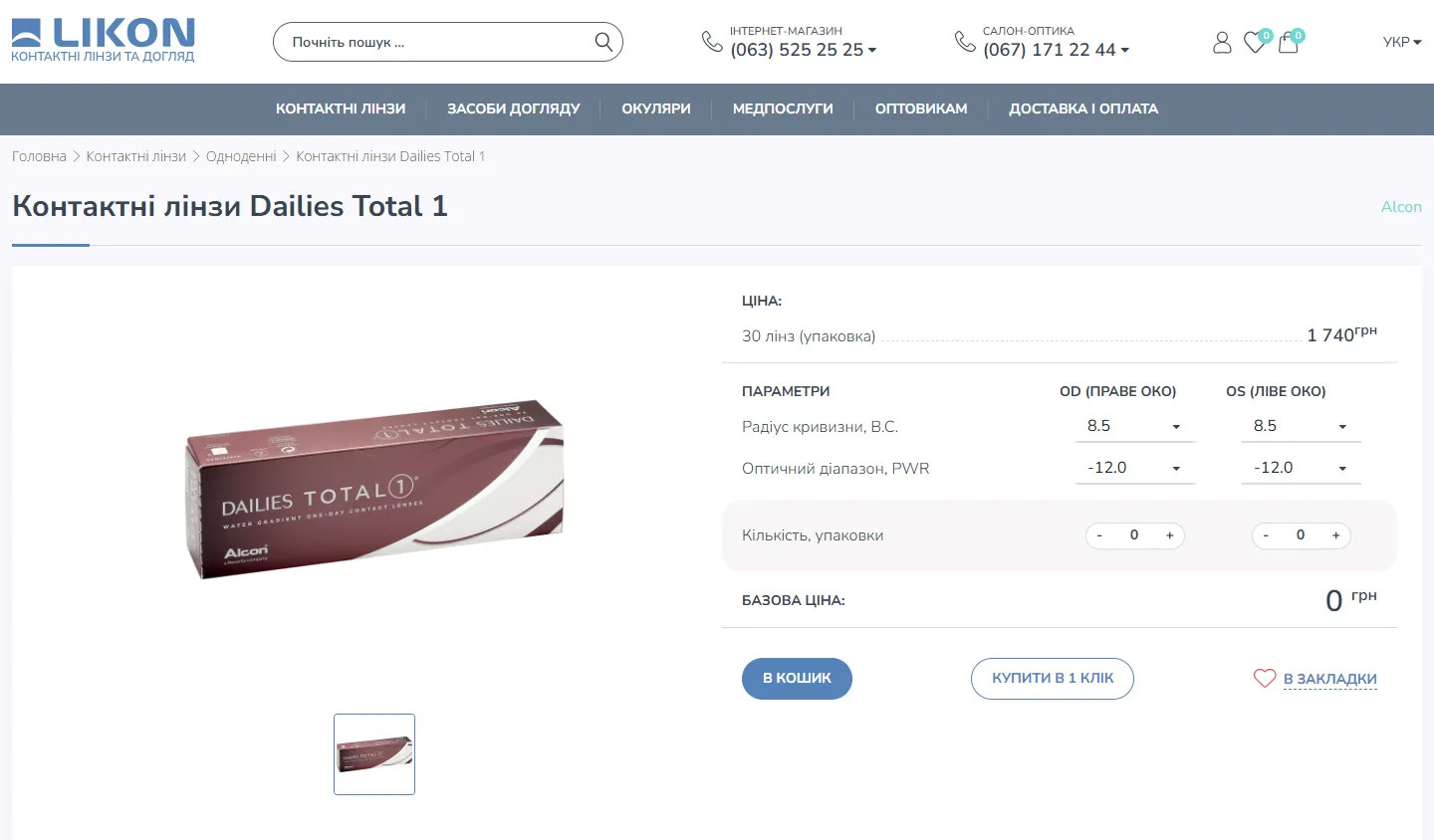Open the Медпослуги menu
Screen dimensions: 1434x840
click(783, 108)
